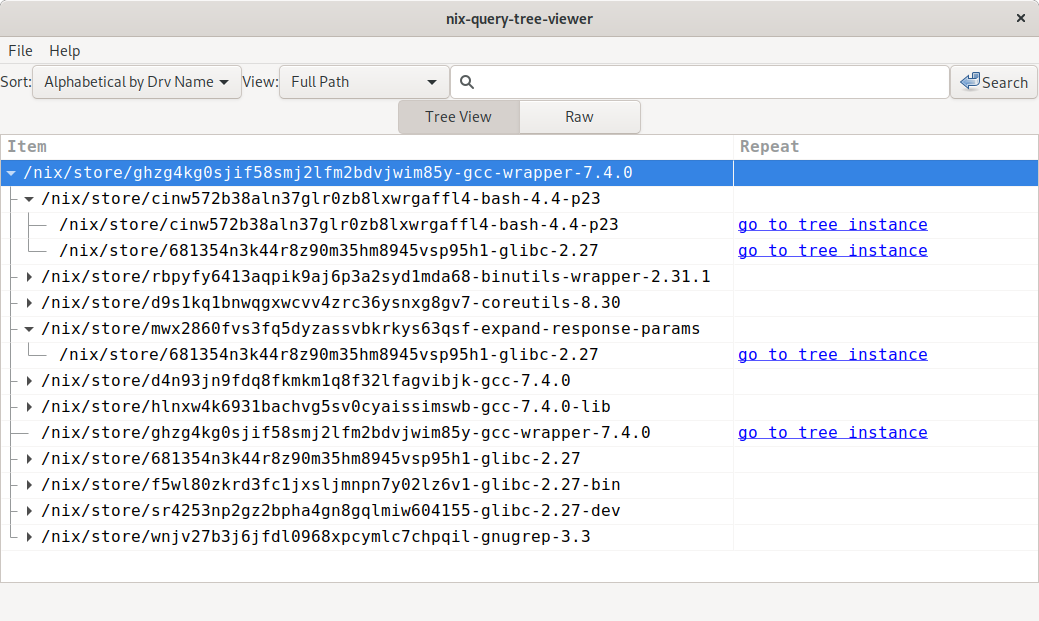This screenshot has height=621, width=1039.
Task: Expand the gnugrep-3.3 node
Action: coord(29,537)
